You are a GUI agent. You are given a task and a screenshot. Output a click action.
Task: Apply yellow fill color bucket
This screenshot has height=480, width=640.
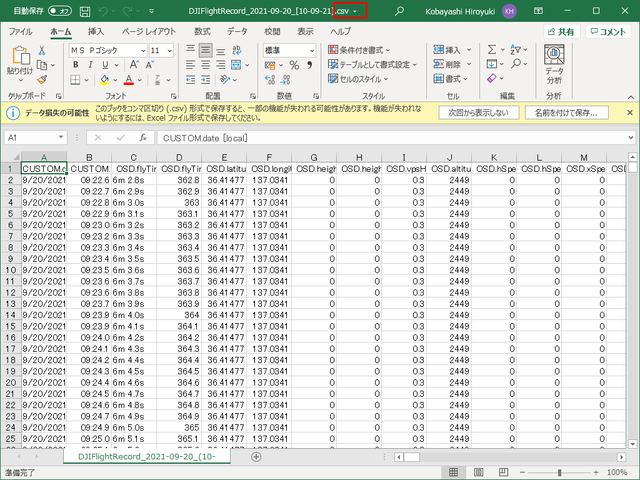click(x=104, y=80)
